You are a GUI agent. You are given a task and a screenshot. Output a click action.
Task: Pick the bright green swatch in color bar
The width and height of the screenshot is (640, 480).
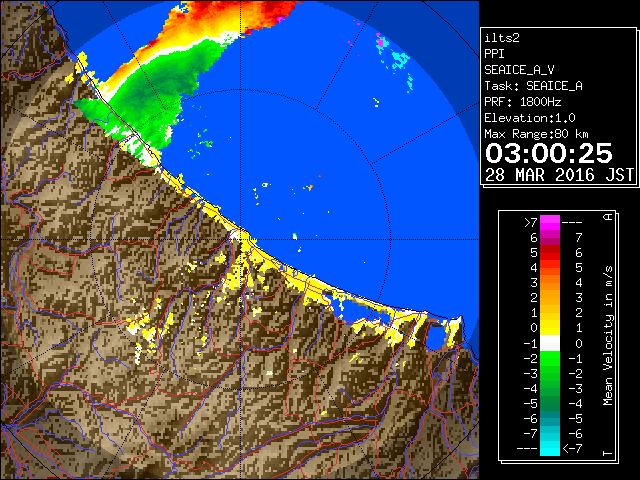[x=550, y=358]
